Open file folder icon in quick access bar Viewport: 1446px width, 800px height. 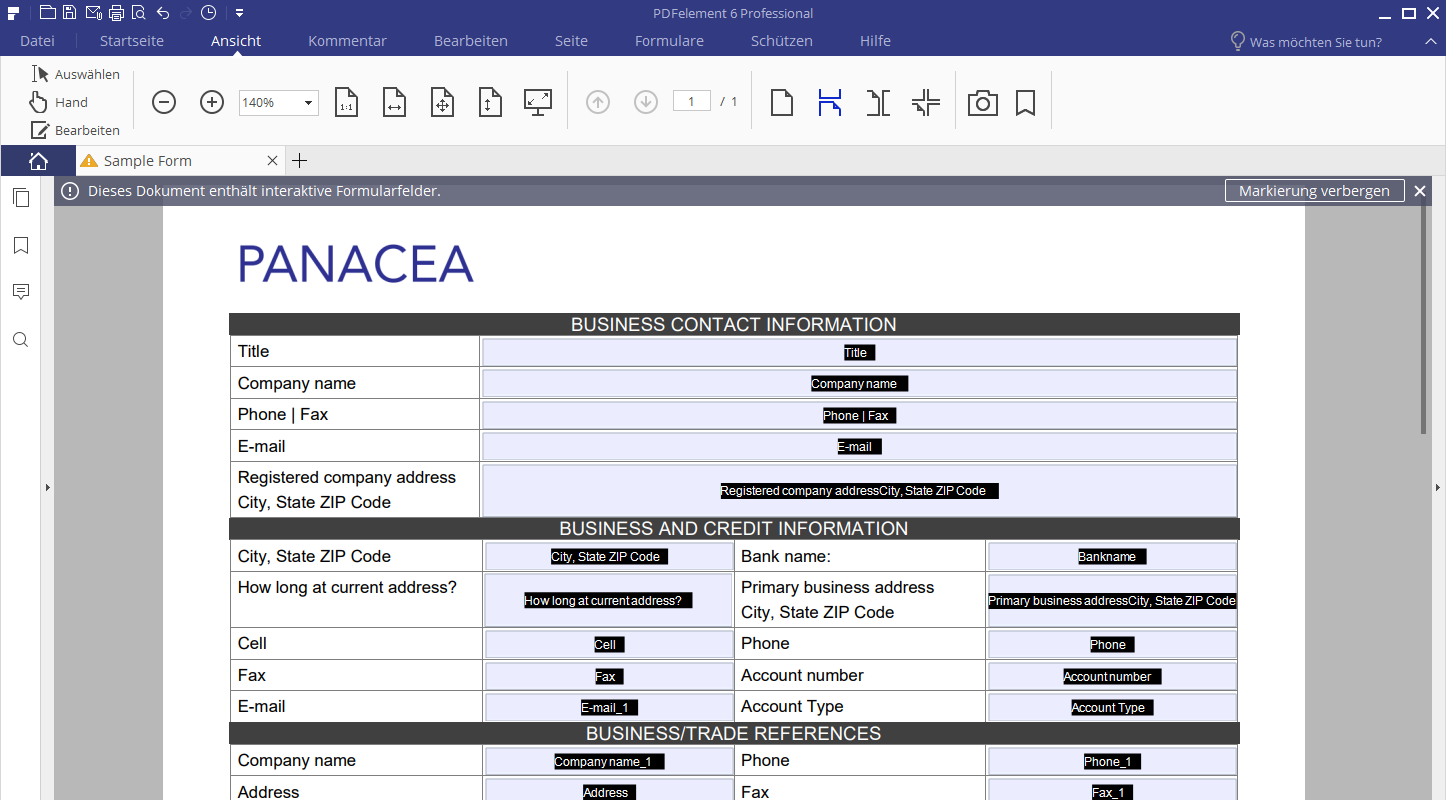(47, 13)
